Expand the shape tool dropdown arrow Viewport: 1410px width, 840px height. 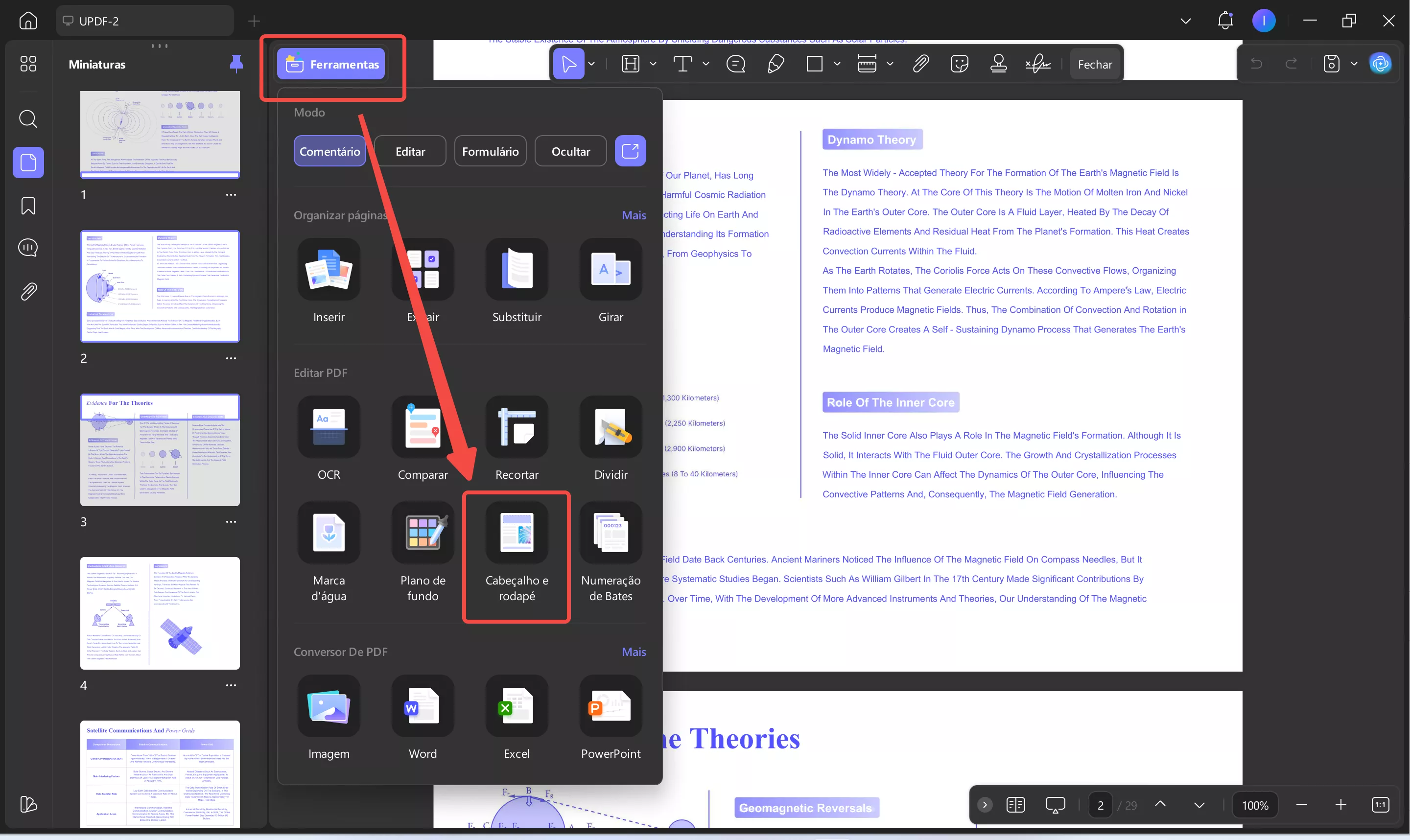[837, 64]
